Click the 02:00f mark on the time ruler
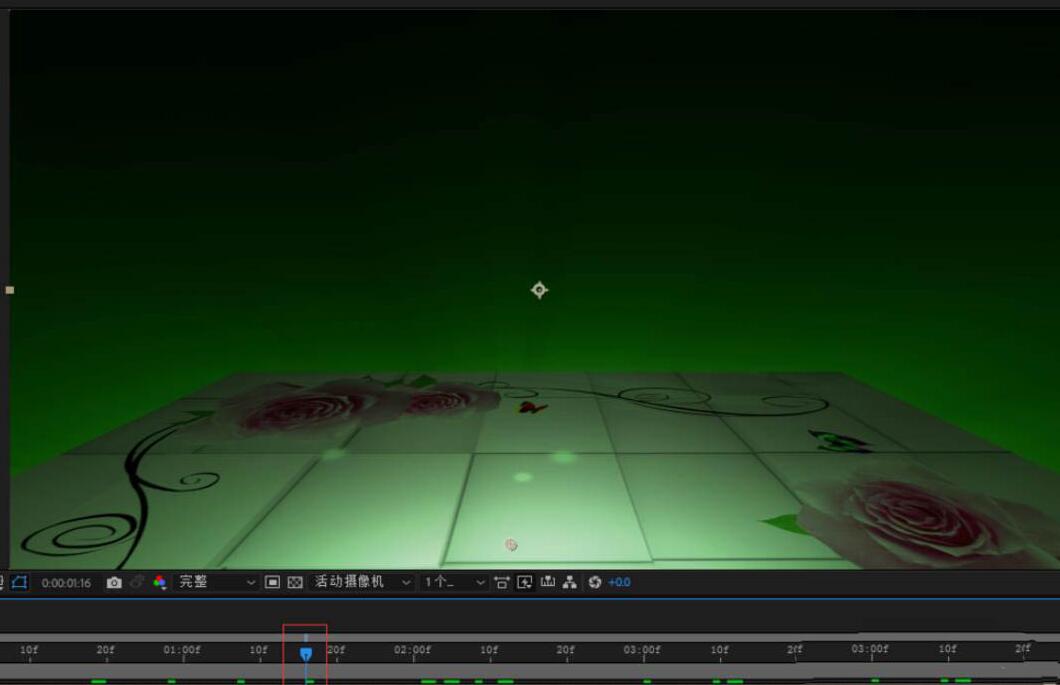 412,650
